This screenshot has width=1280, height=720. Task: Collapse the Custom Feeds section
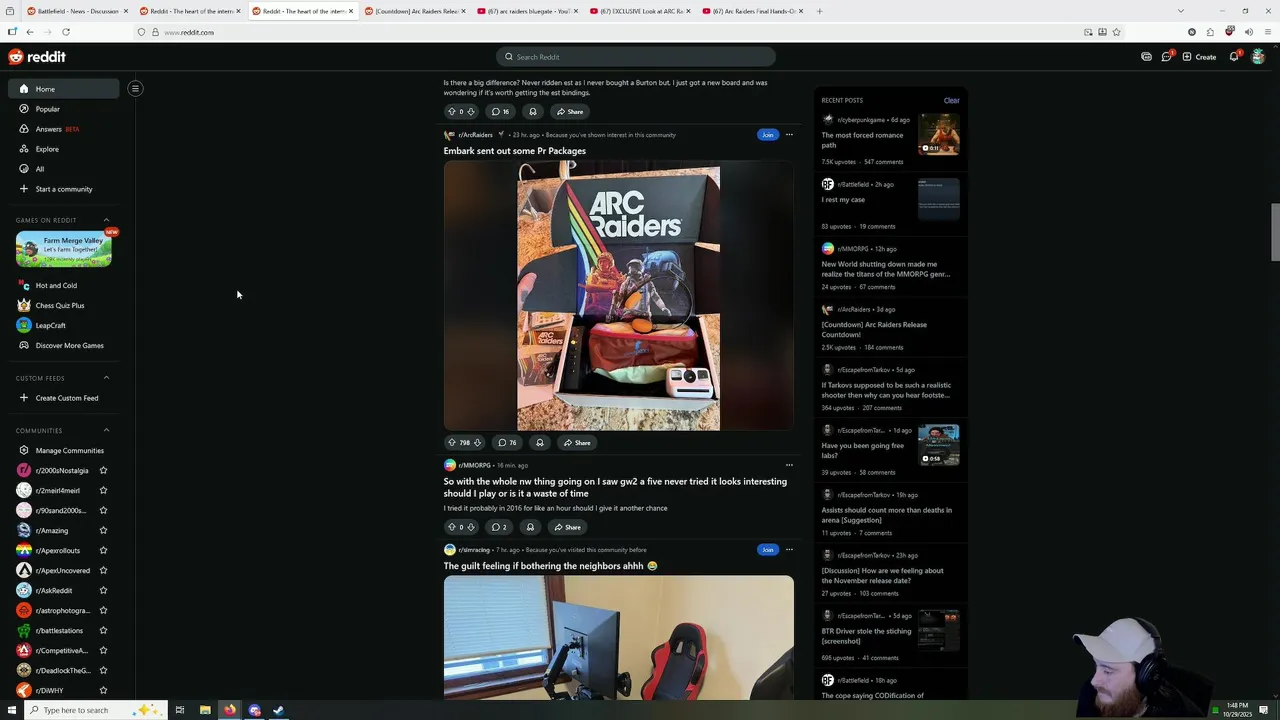tap(107, 378)
